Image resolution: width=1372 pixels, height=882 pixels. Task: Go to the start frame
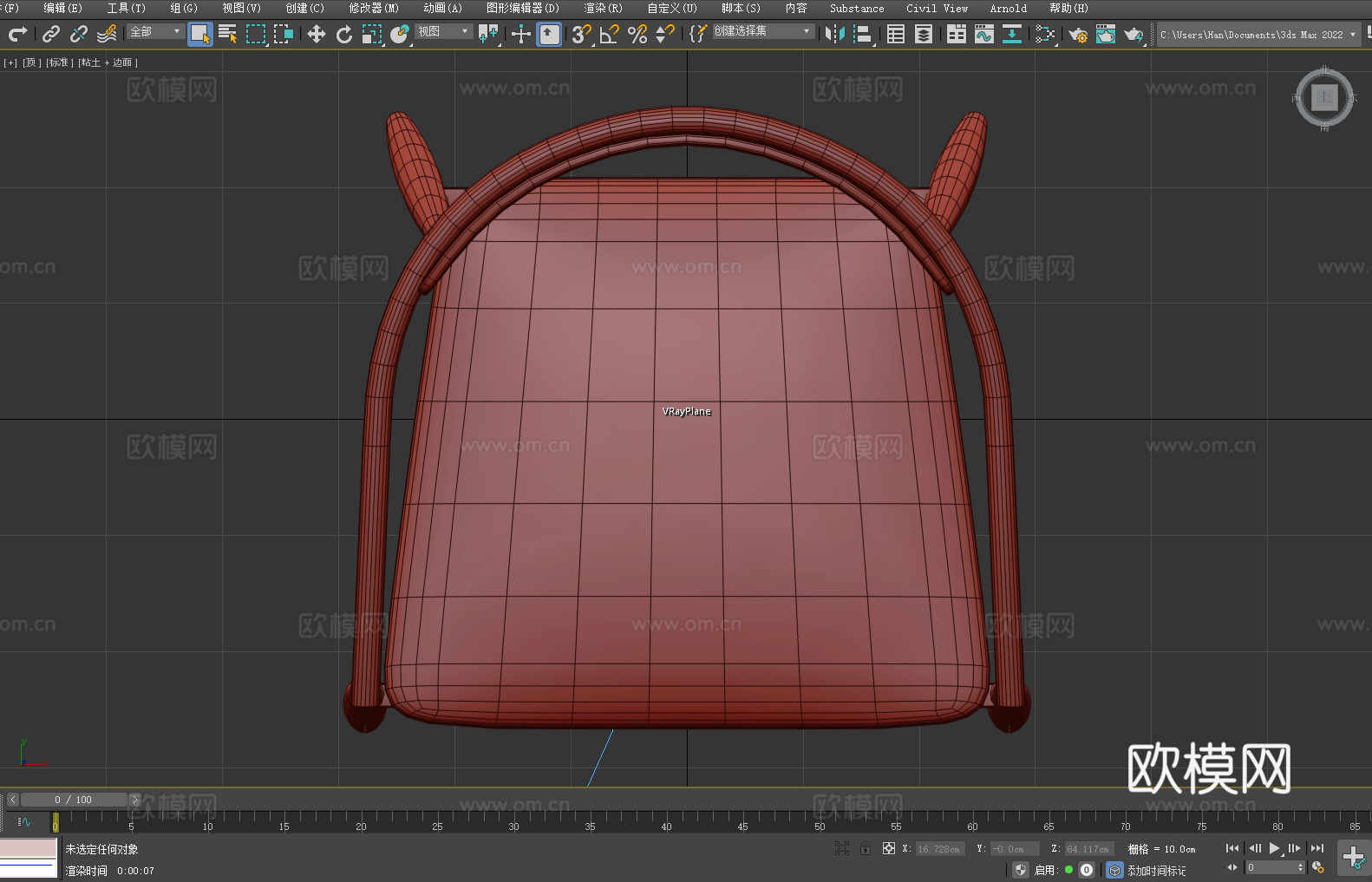(1232, 848)
